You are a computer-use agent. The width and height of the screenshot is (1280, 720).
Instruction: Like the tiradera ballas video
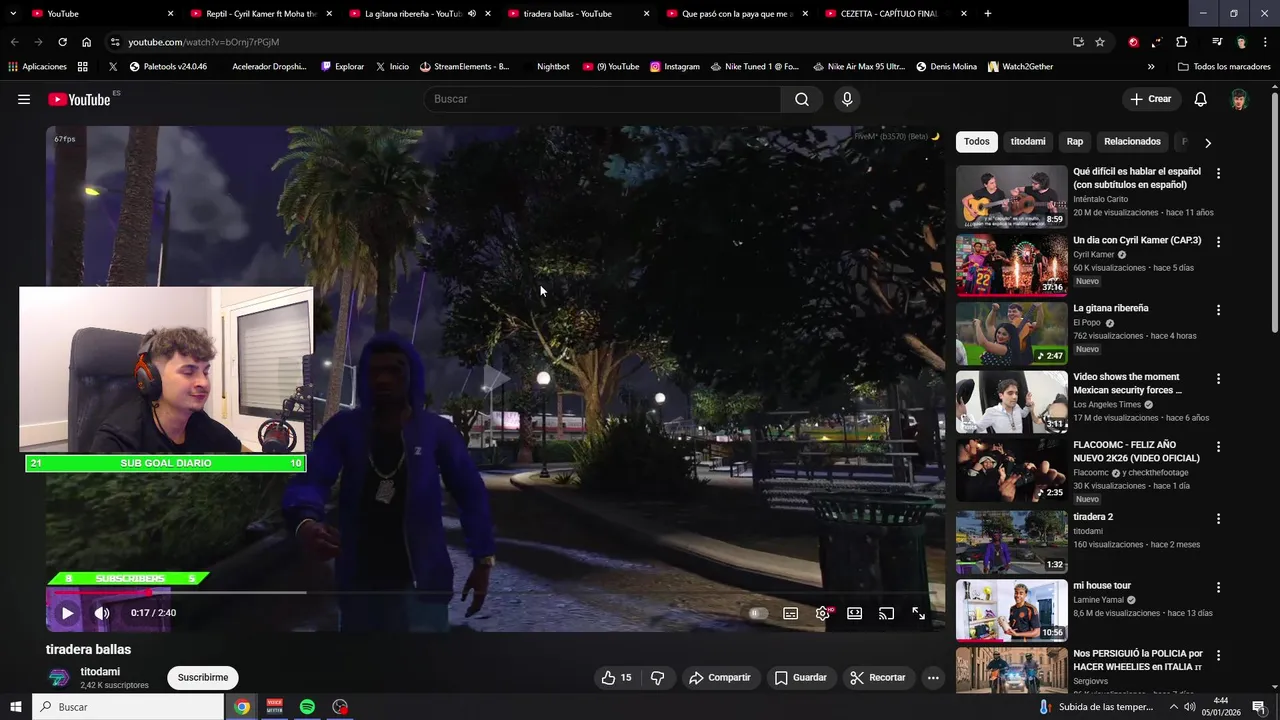(x=616, y=677)
